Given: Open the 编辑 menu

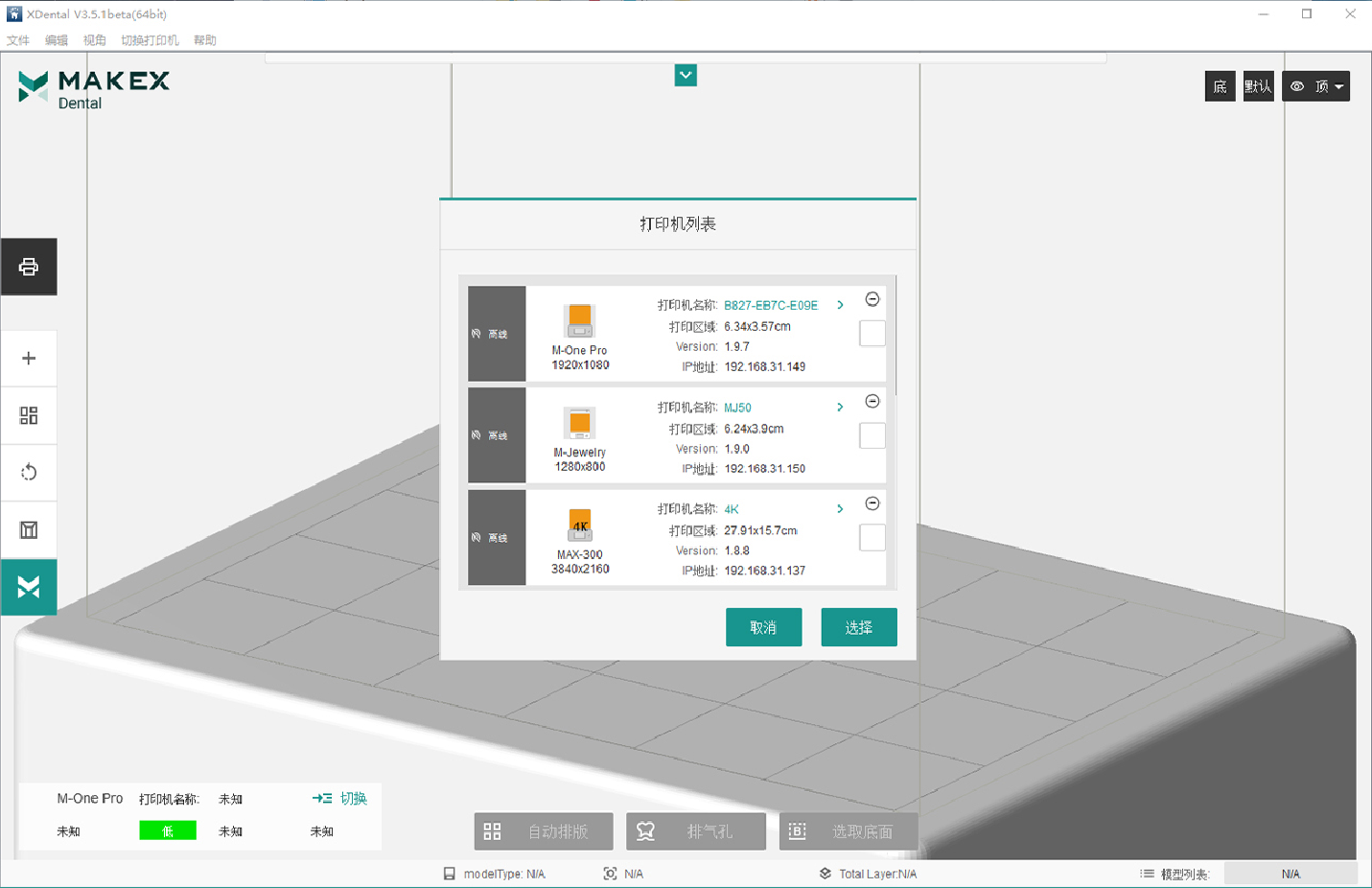Looking at the screenshot, I should [x=57, y=40].
